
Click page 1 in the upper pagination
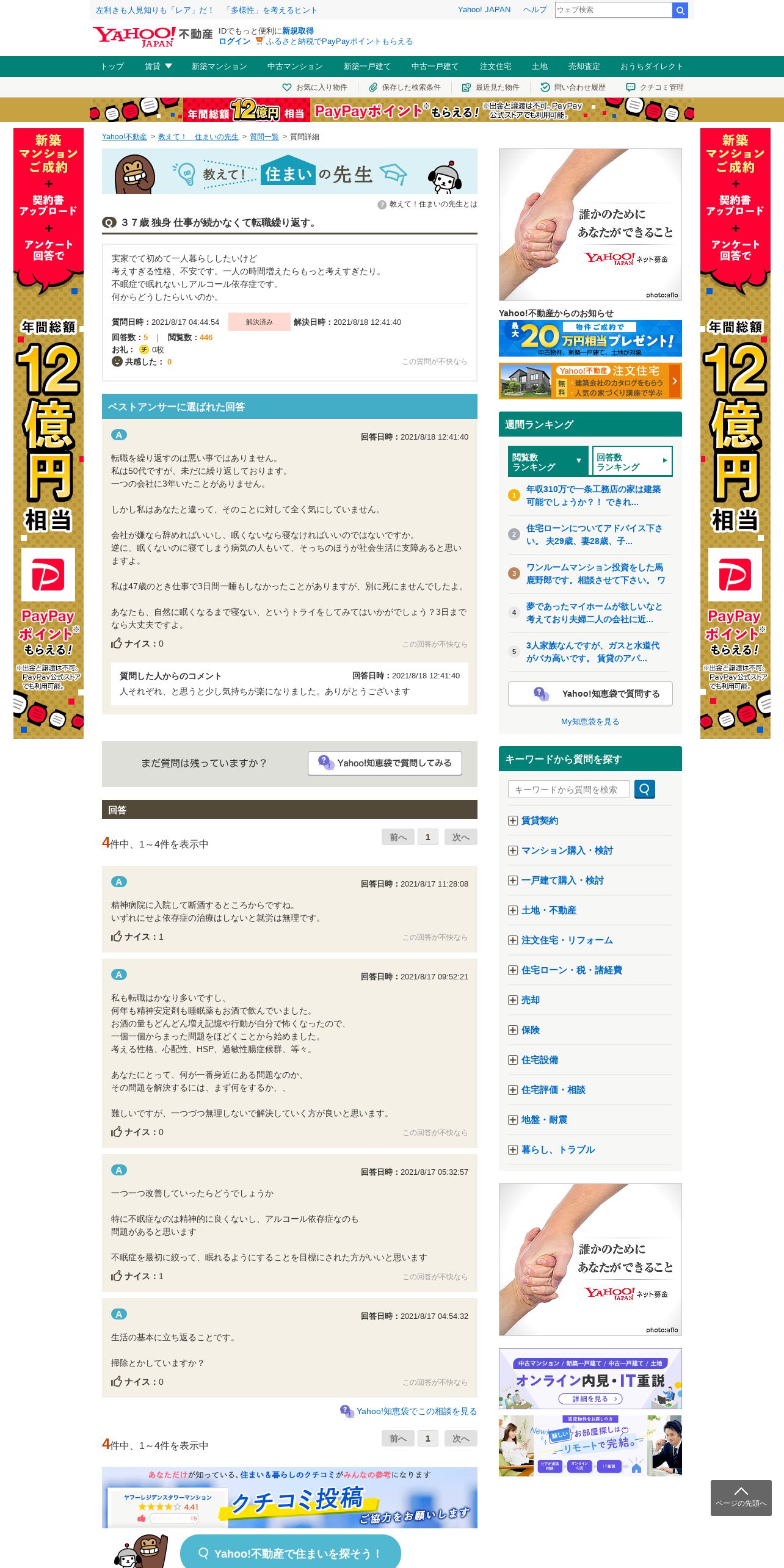pyautogui.click(x=428, y=837)
